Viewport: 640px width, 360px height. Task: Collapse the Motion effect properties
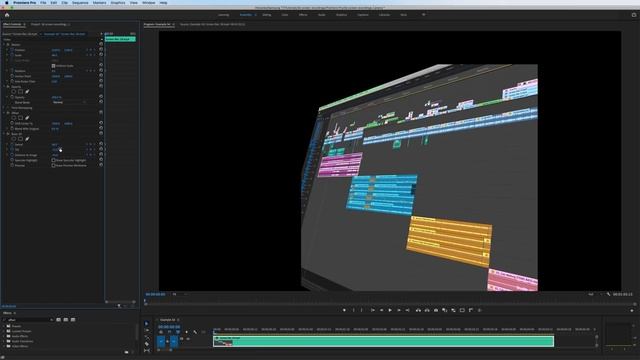[4, 44]
